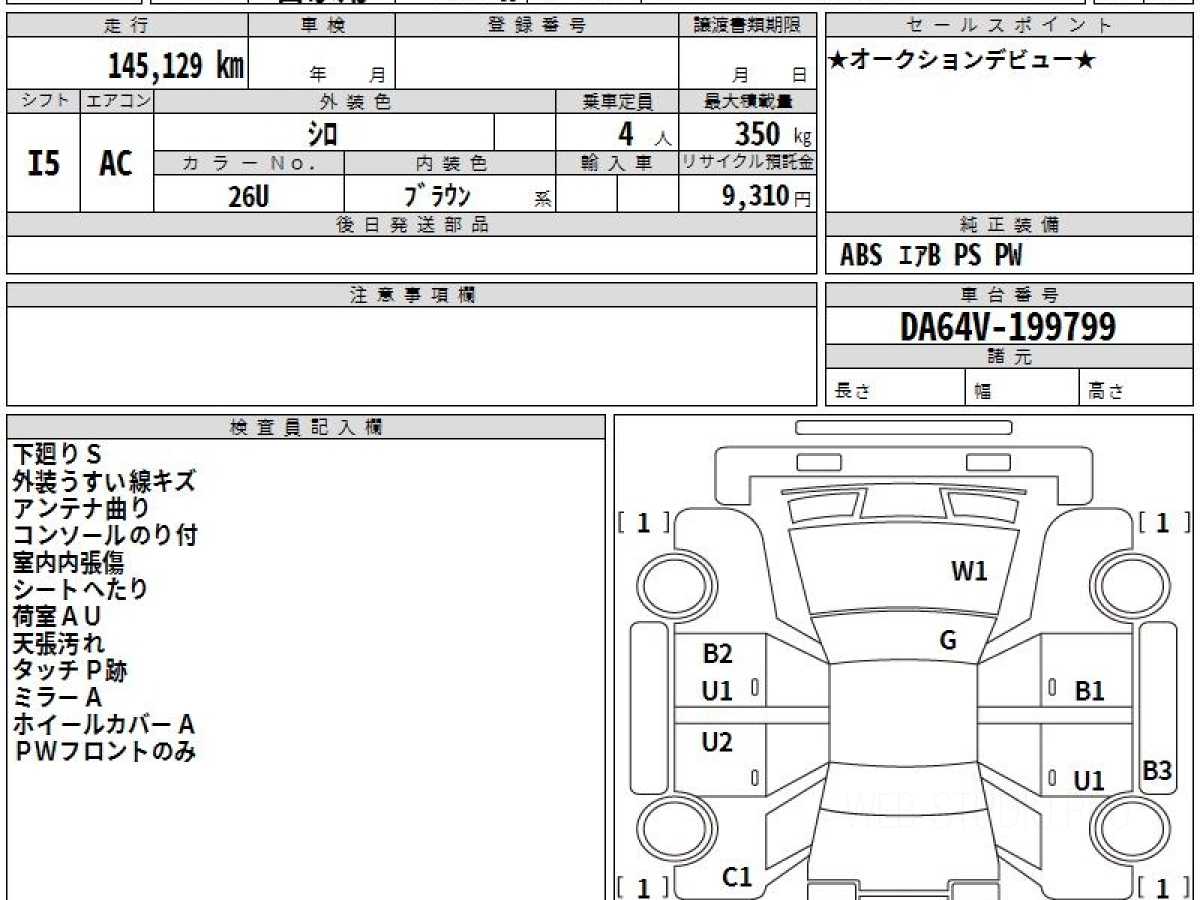1200x900 pixels.
Task: Select the B2 damage mark
Action: pyautogui.click(x=717, y=655)
